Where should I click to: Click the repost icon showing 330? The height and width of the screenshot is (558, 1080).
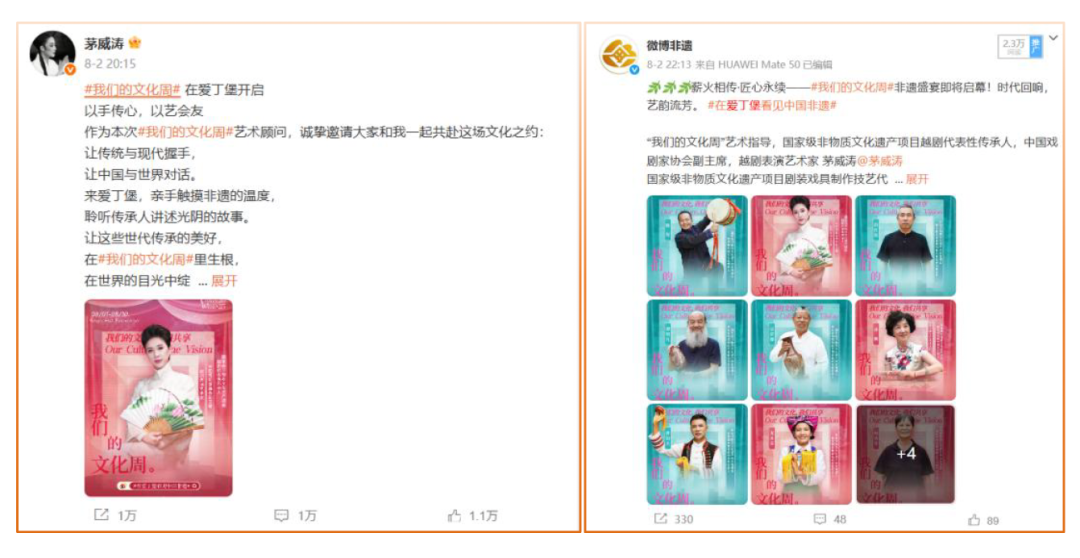coord(661,518)
